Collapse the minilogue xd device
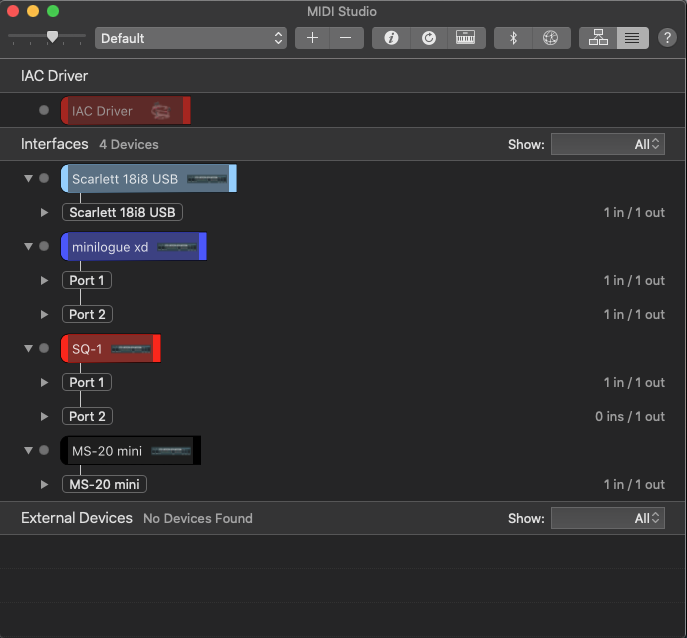Image resolution: width=687 pixels, height=638 pixels. (x=28, y=246)
